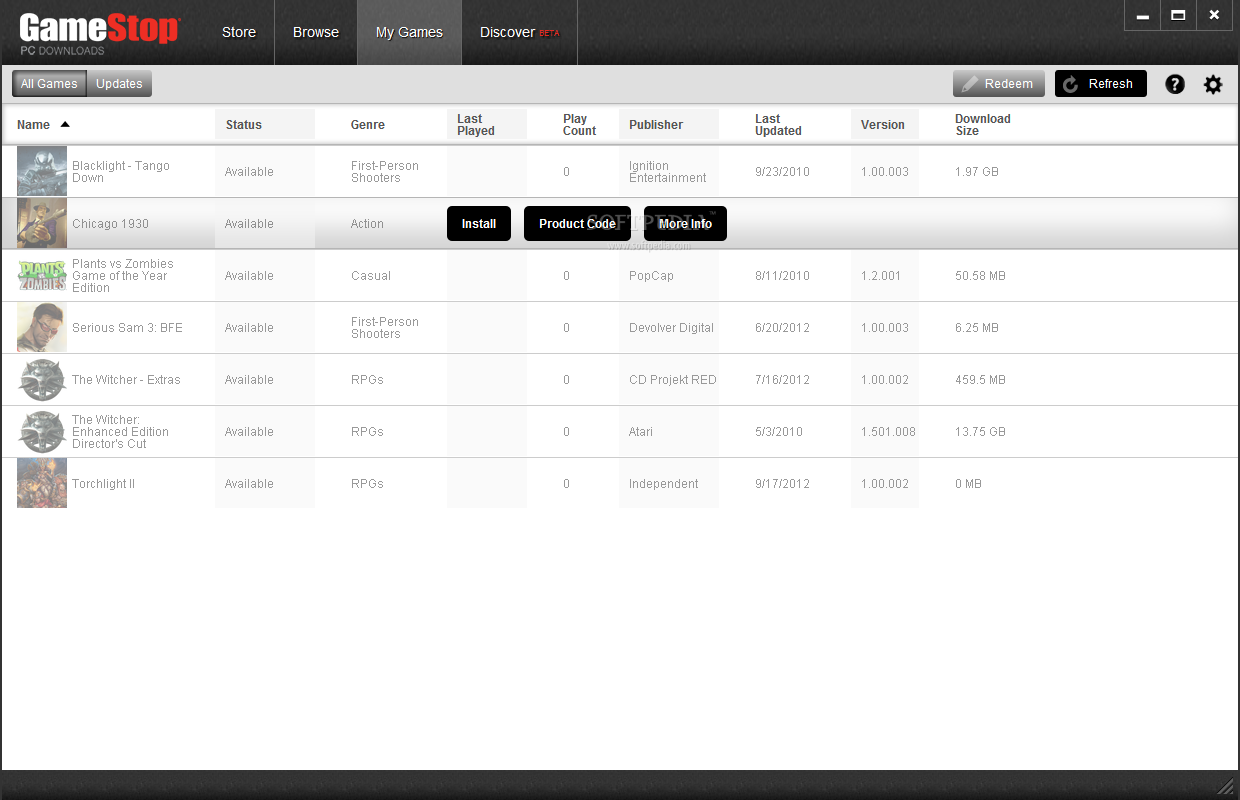Click the Redeem button

coord(999,84)
